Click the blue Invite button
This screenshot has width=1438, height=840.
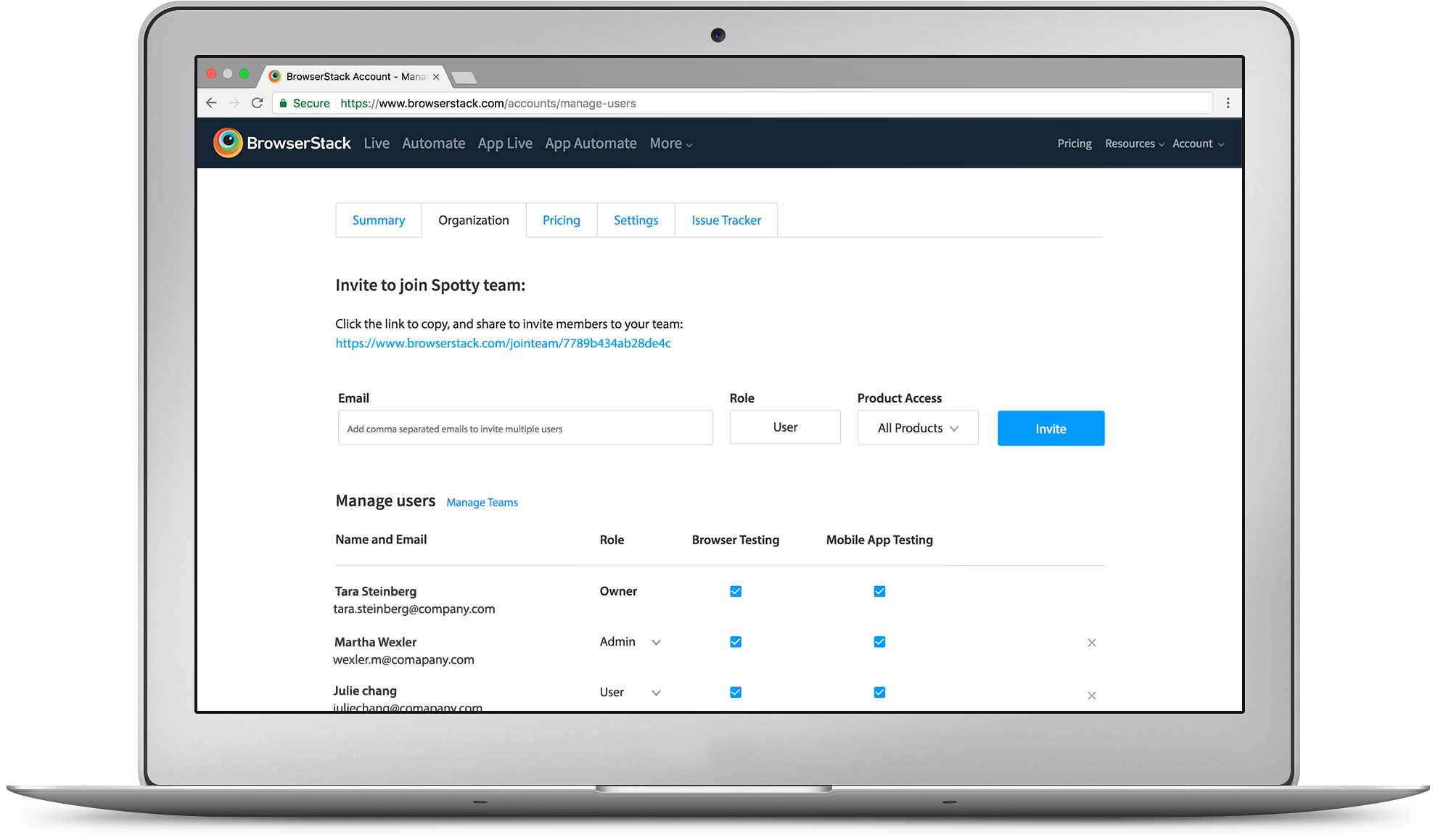coord(1051,428)
